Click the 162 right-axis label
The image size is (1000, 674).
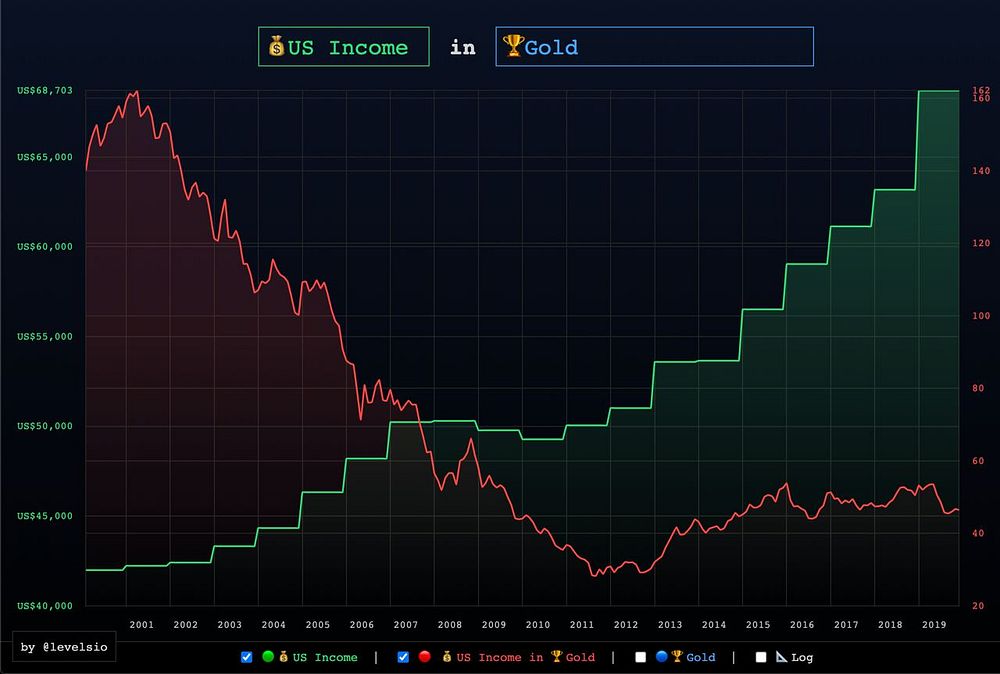click(x=981, y=90)
